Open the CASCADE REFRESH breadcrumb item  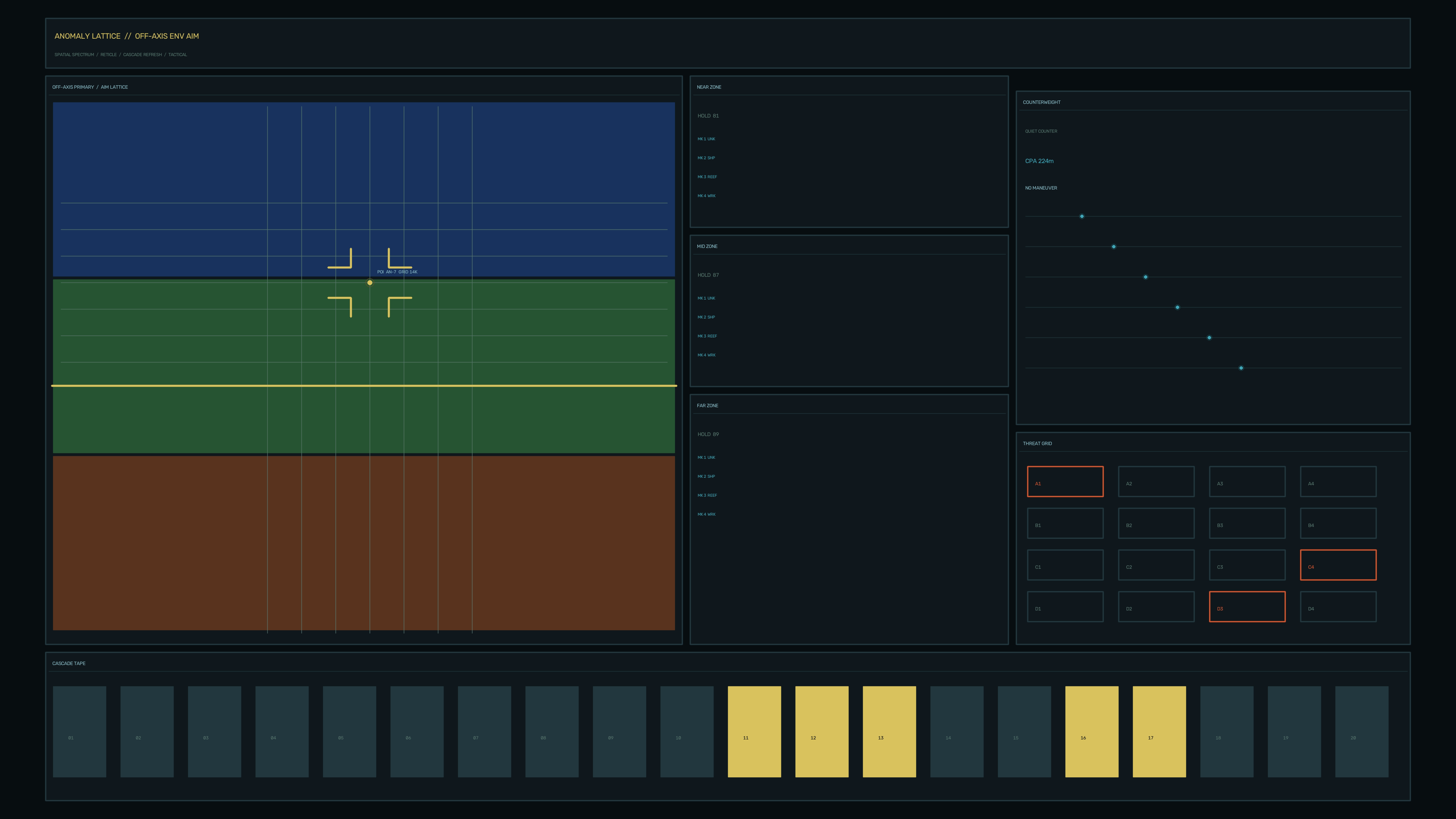point(143,55)
